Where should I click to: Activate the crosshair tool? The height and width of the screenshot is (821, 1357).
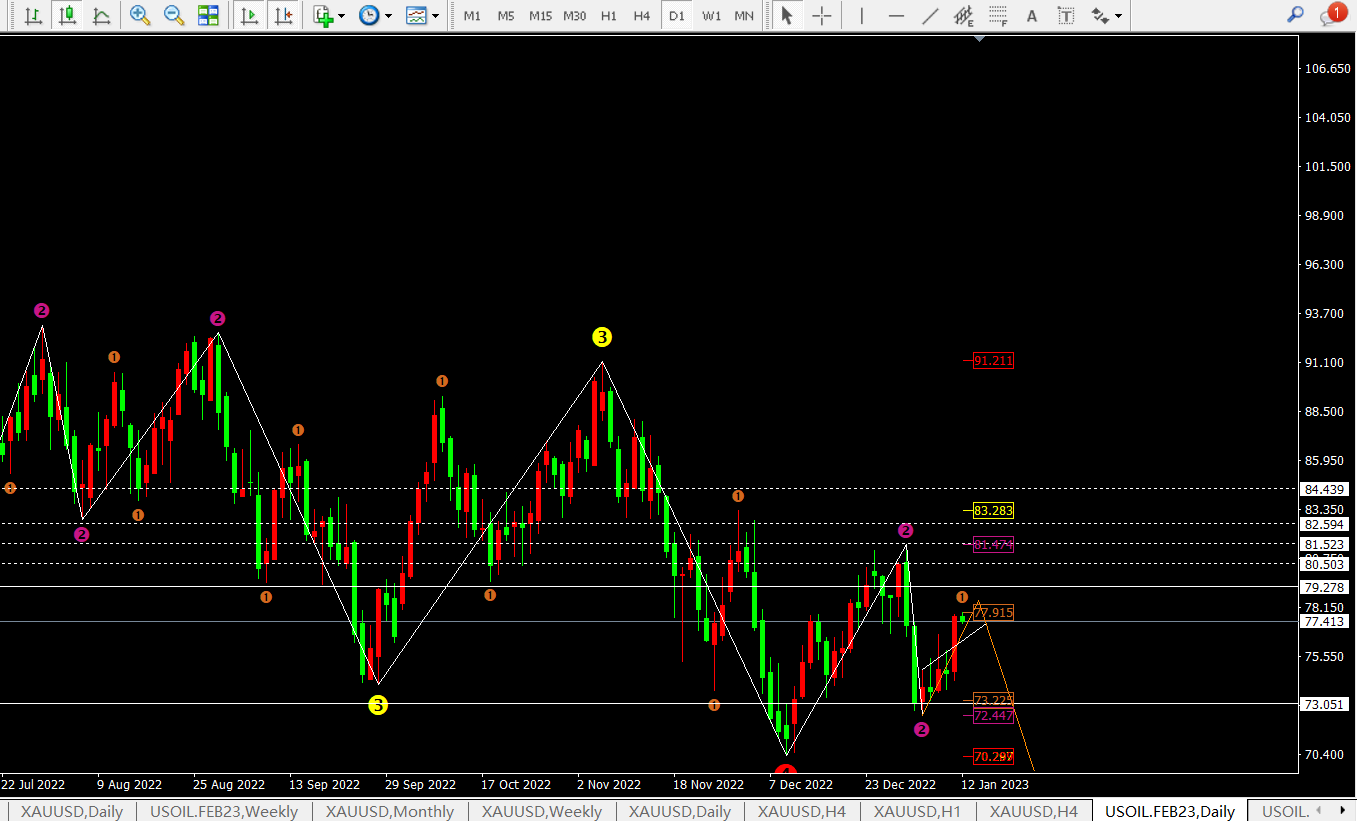pyautogui.click(x=821, y=15)
